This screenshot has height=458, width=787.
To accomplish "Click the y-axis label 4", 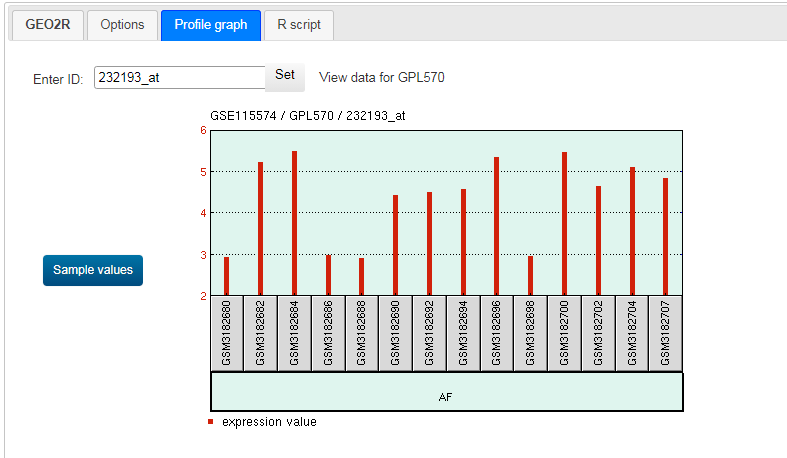I will coord(203,213).
